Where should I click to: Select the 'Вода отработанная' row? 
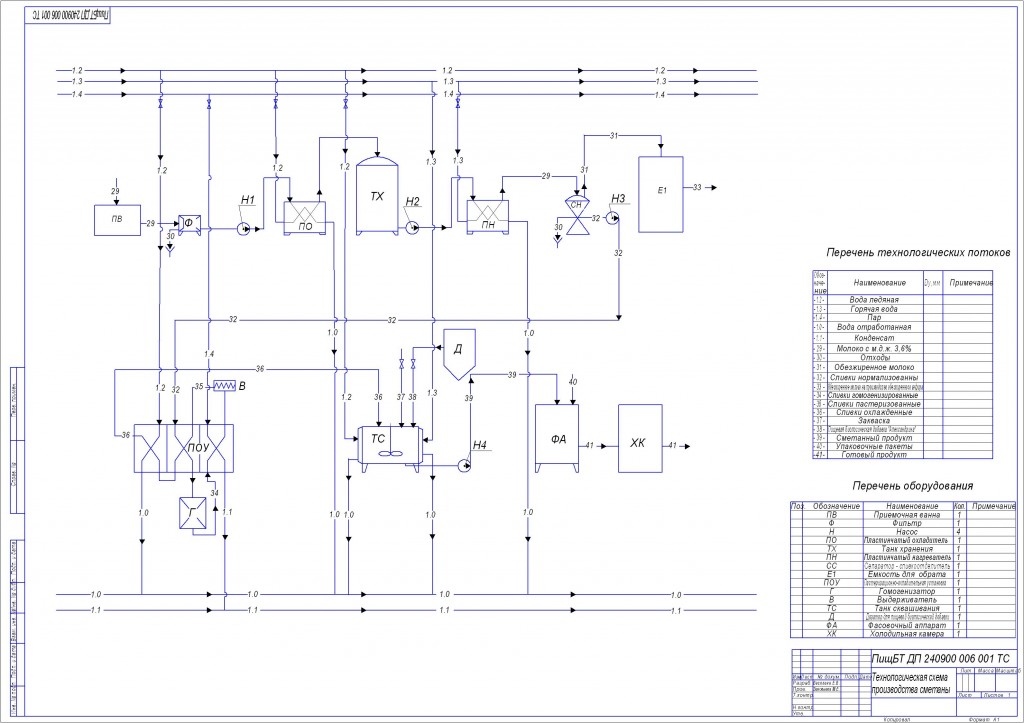(903, 327)
